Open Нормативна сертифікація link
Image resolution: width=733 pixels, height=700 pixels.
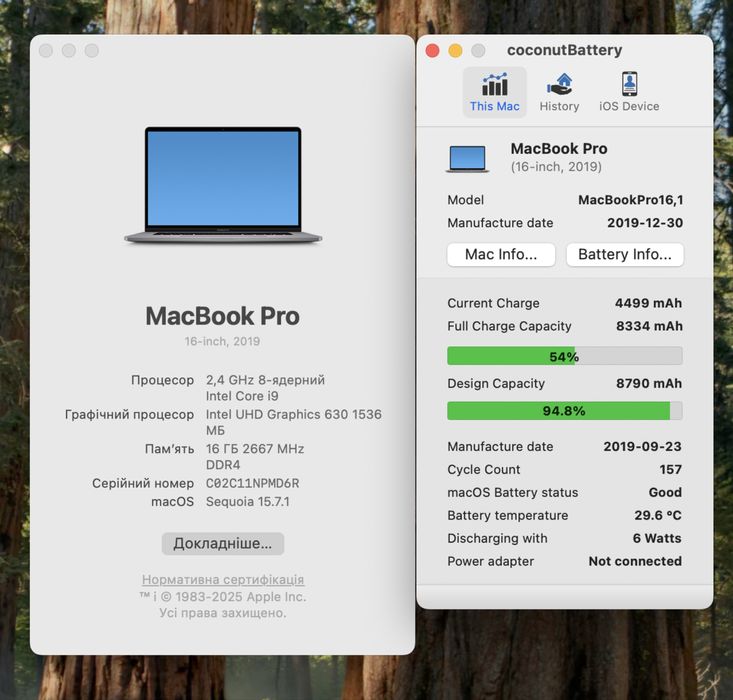pos(223,579)
